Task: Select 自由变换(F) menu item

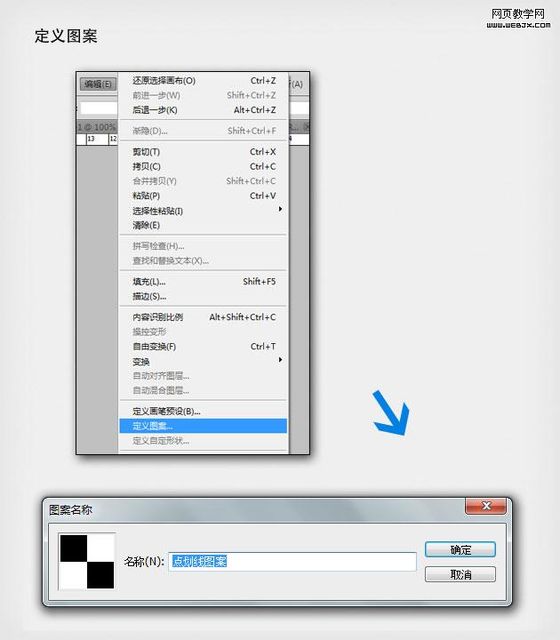Action: tap(203, 347)
